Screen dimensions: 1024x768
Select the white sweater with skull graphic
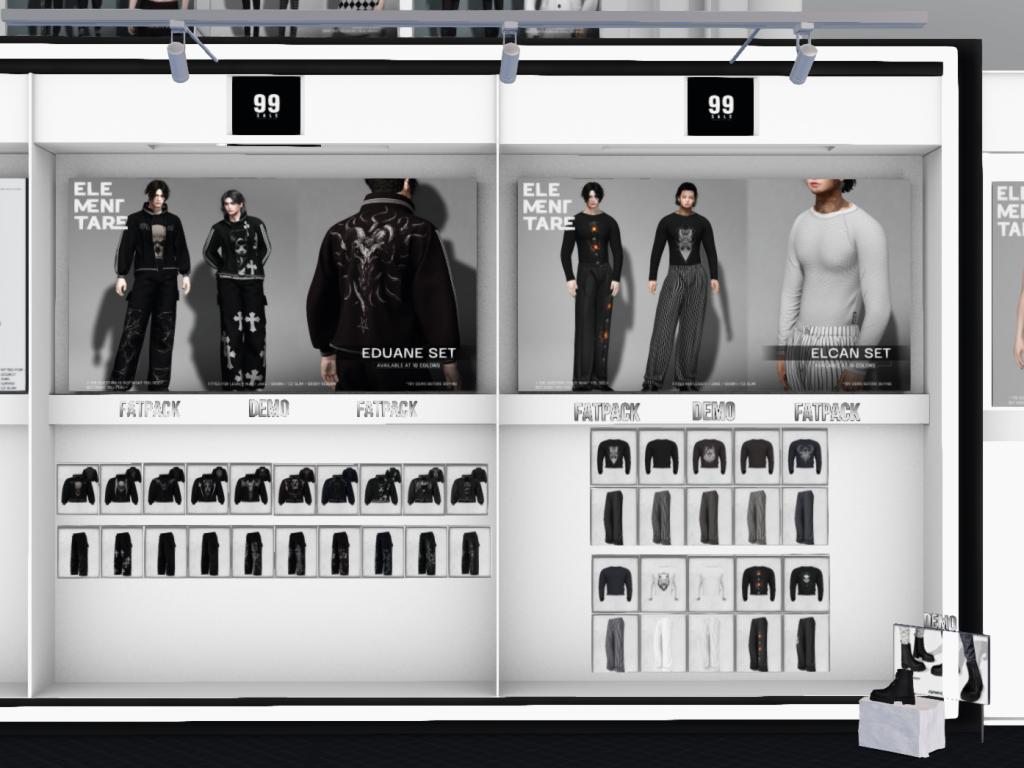pos(662,584)
